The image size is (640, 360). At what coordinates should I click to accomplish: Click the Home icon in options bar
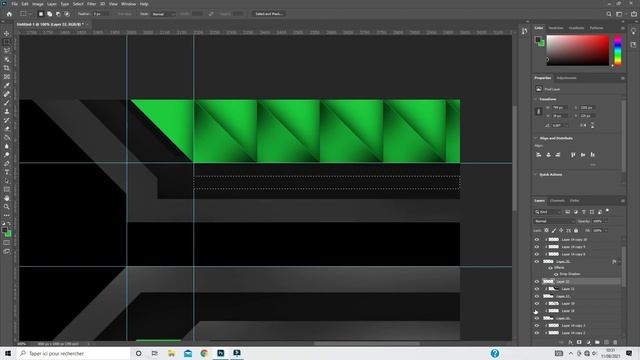9,14
